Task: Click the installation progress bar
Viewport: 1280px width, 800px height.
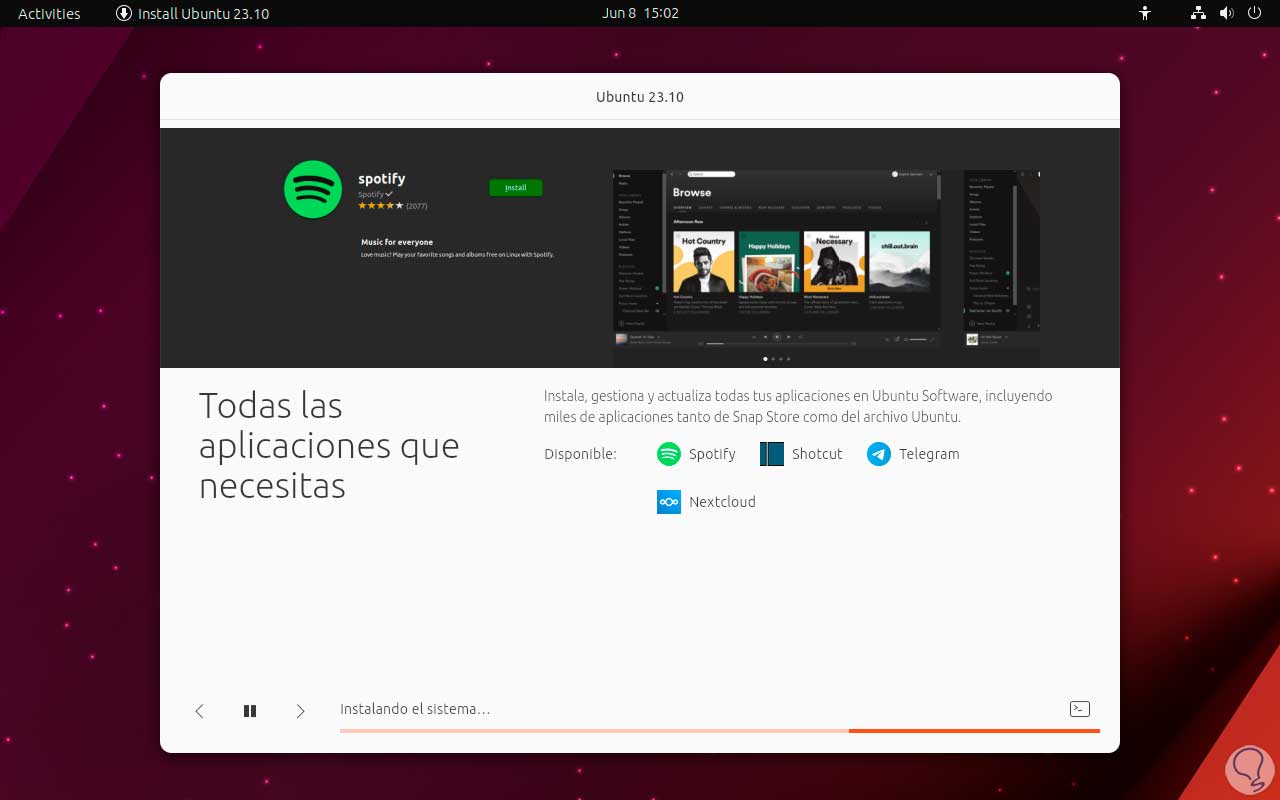Action: coord(720,731)
